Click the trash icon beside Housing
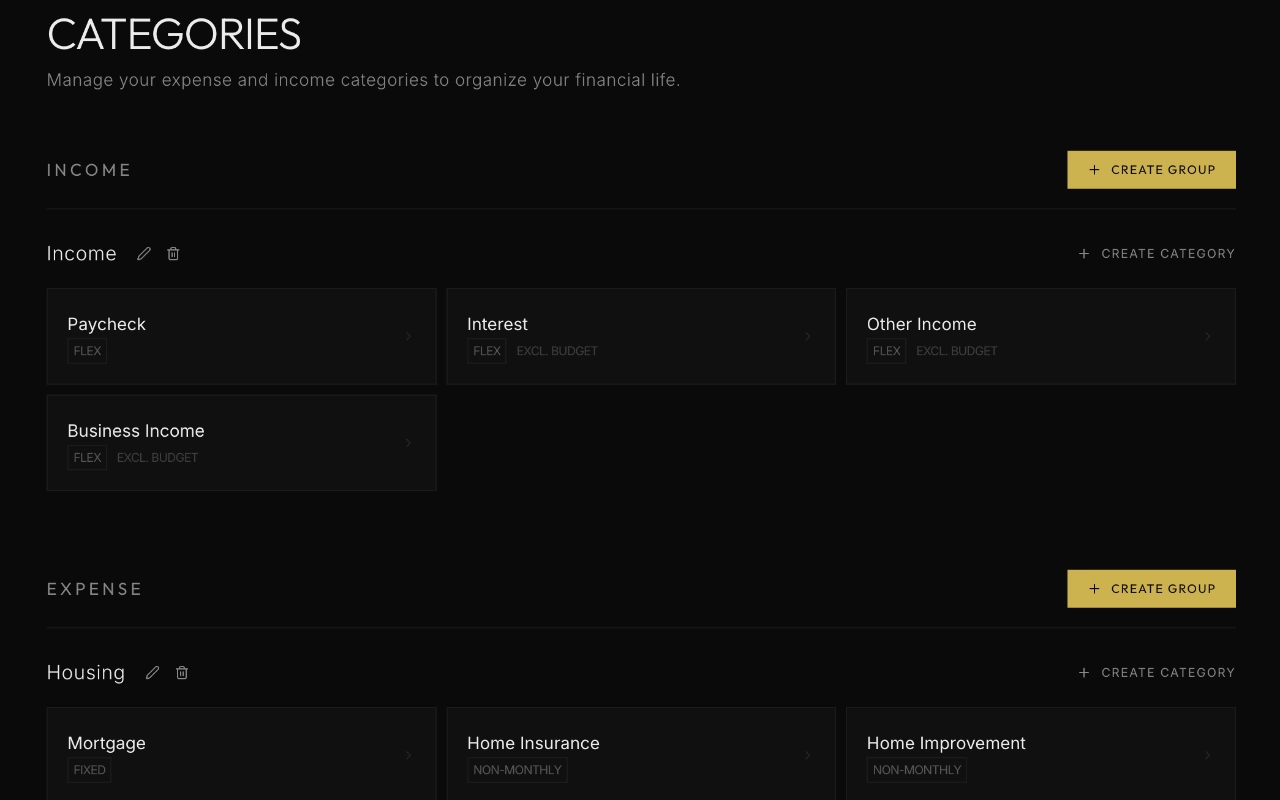 pyautogui.click(x=181, y=672)
